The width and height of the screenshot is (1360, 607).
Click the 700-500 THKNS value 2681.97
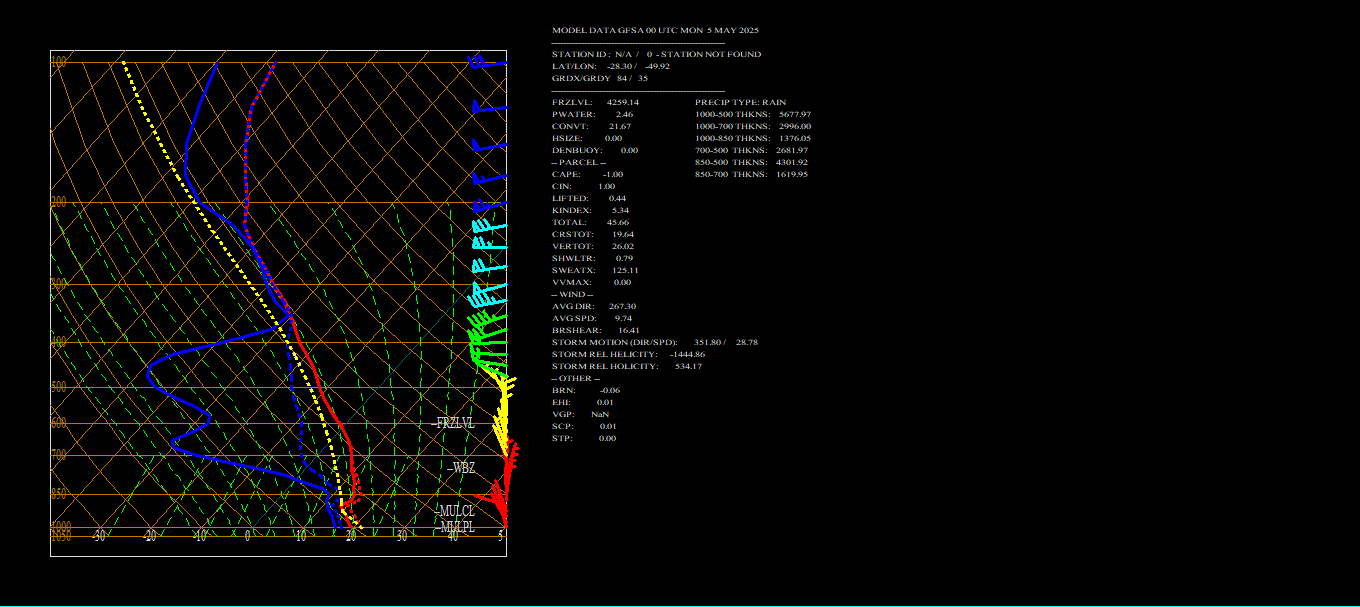click(792, 150)
